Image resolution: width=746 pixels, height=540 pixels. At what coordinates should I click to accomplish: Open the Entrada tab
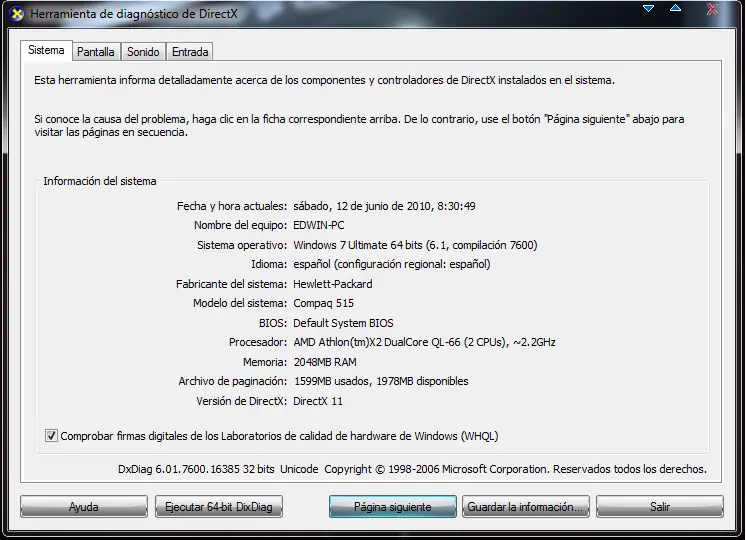click(190, 52)
